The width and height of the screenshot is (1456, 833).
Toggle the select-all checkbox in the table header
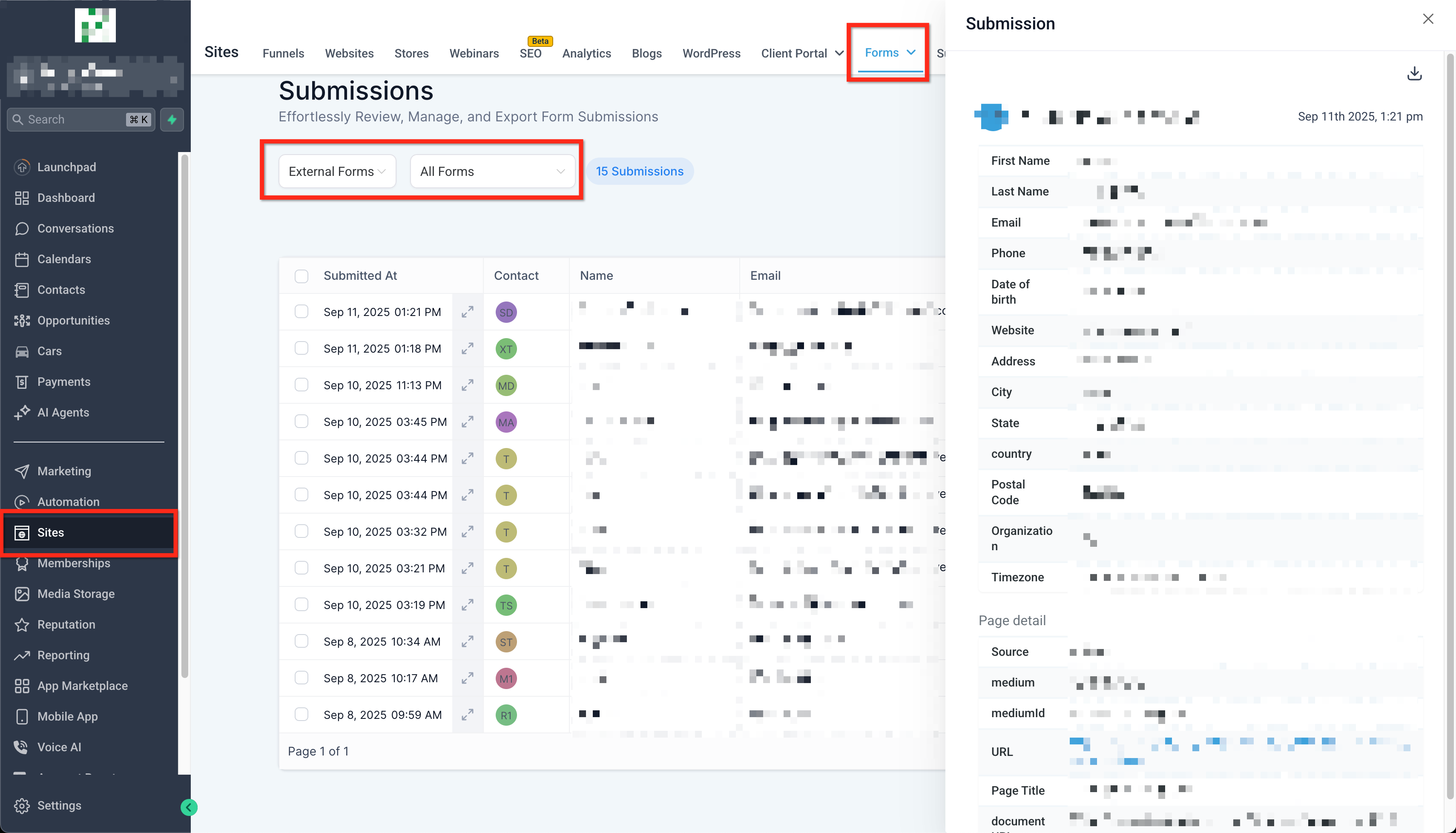click(302, 276)
